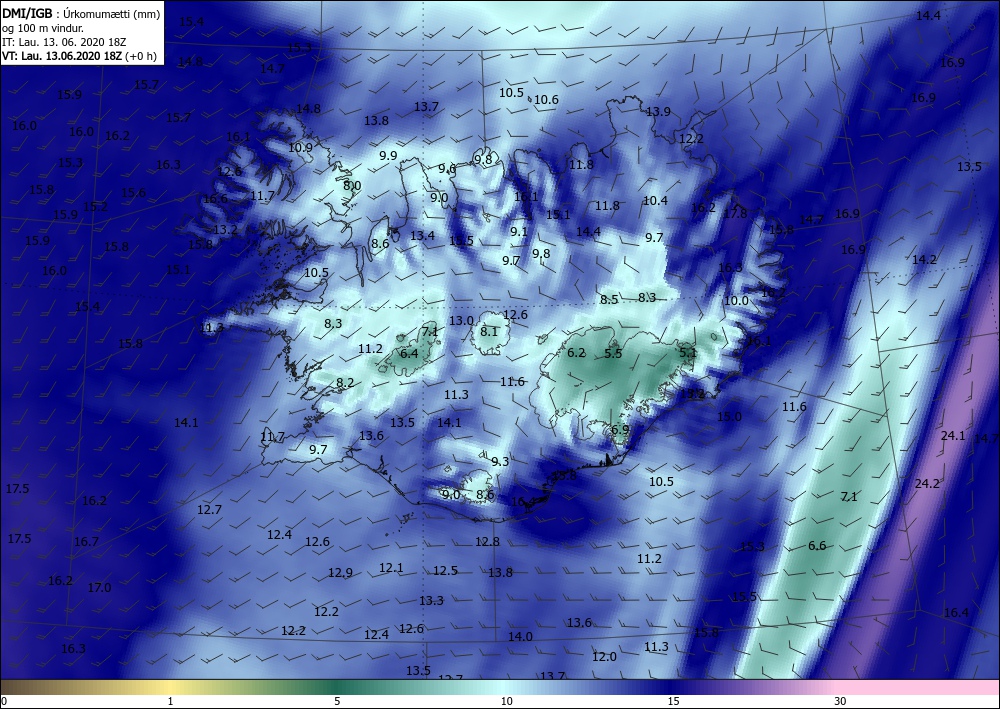The width and height of the screenshot is (1000, 709).
Task: Click the 6.4 value on the western glacier
Action: click(409, 353)
